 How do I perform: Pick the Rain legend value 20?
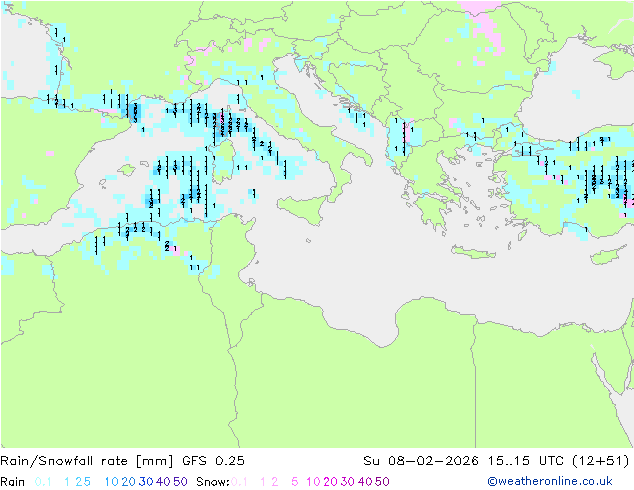tap(129, 482)
